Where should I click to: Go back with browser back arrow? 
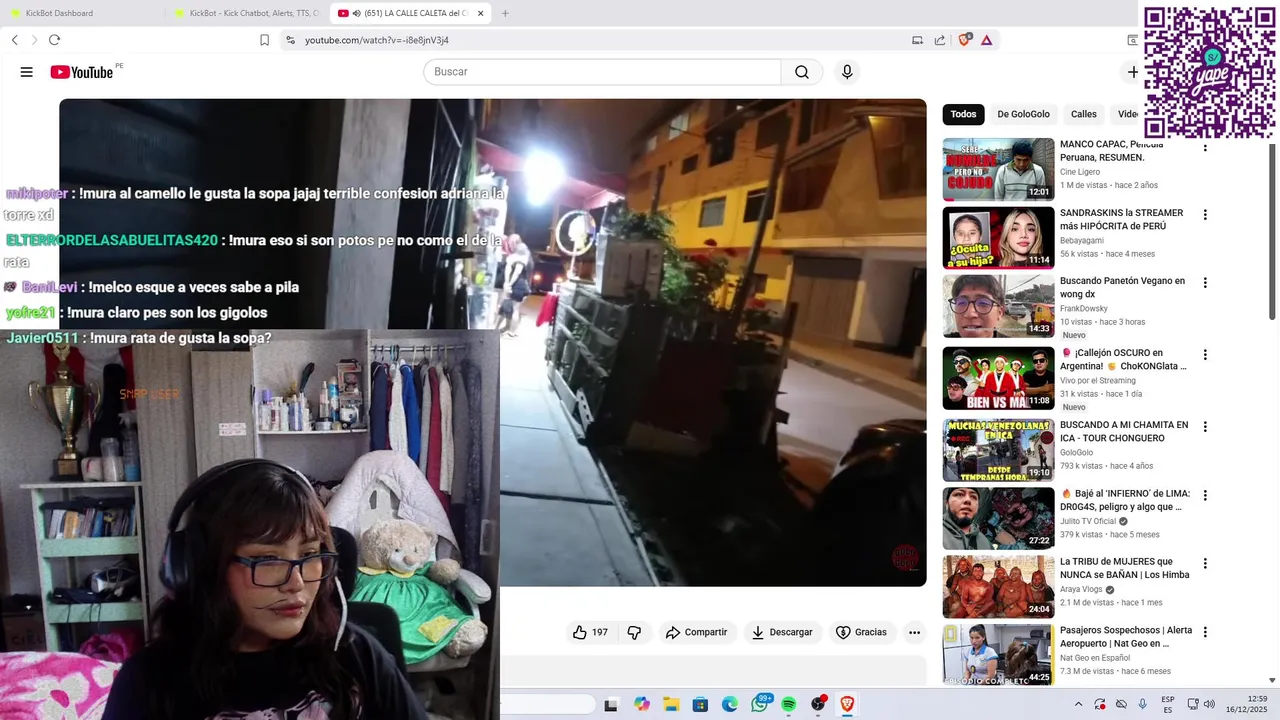tap(14, 40)
